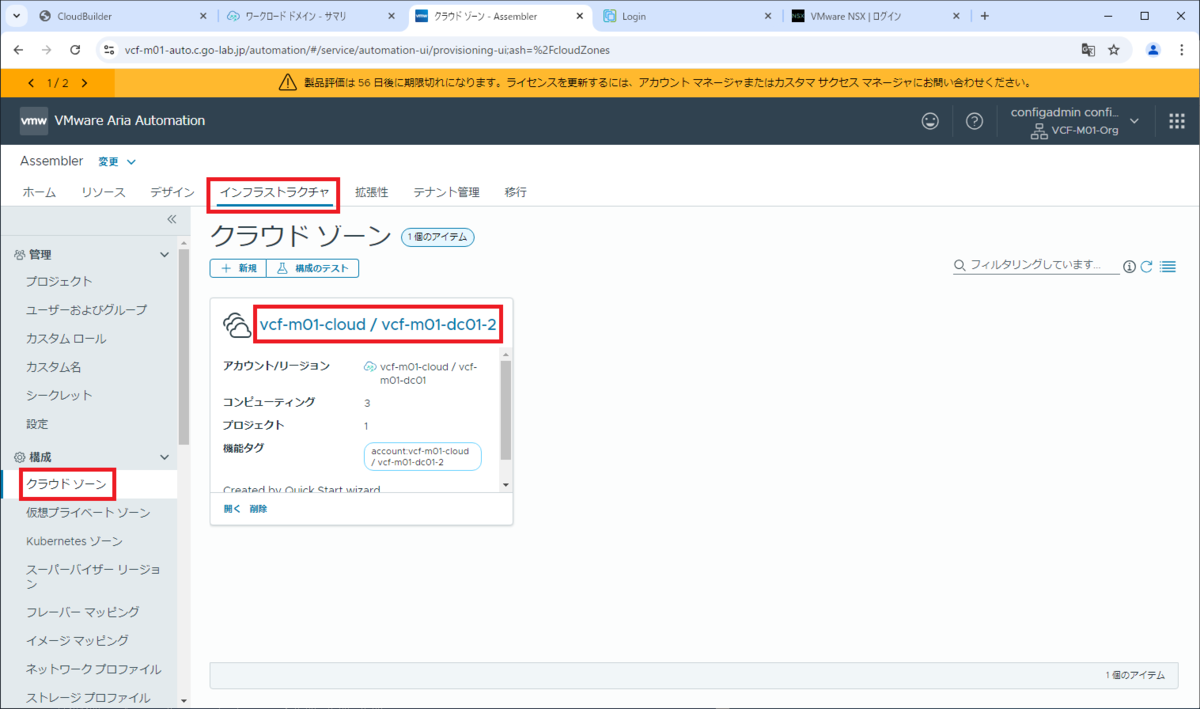Open the リソース tab
The height and width of the screenshot is (709, 1200).
coord(103,192)
